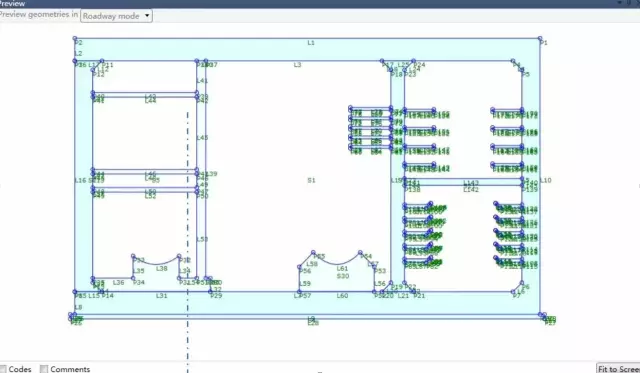The image size is (640, 373).
Task: Click the Fit to Screen button
Action: (x=618, y=369)
